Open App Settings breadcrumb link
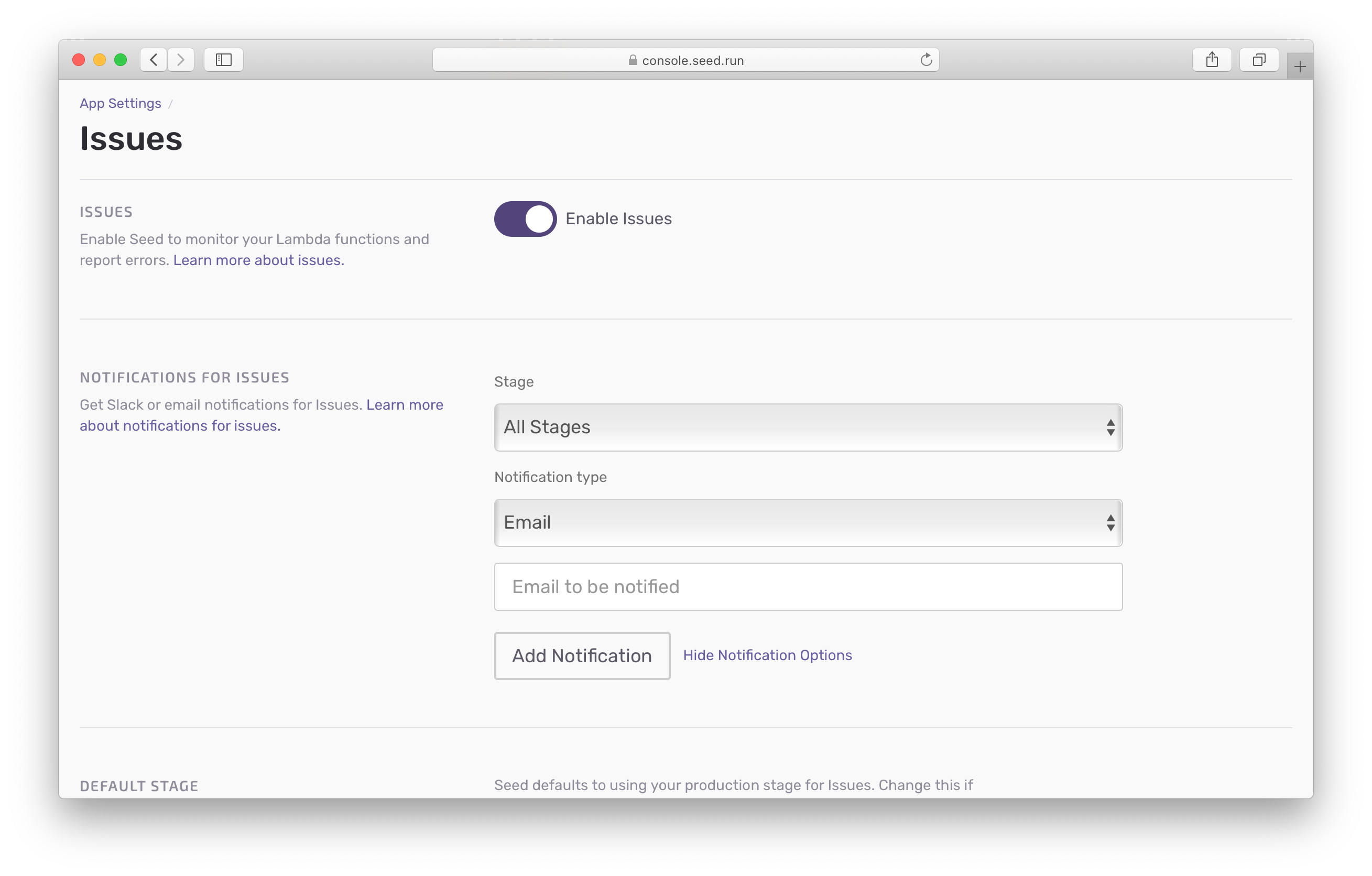 120,103
